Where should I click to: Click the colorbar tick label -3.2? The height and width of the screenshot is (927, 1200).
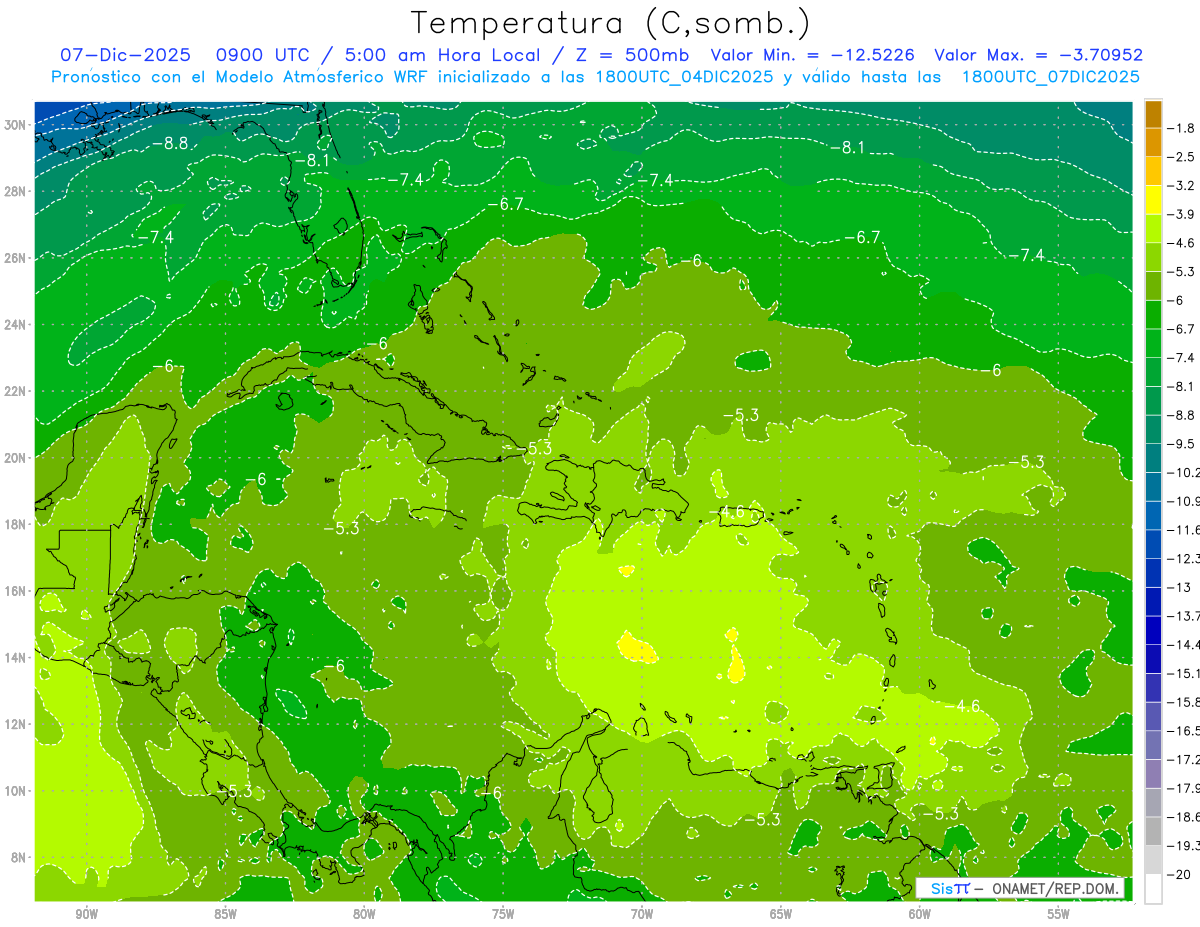(x=1182, y=185)
